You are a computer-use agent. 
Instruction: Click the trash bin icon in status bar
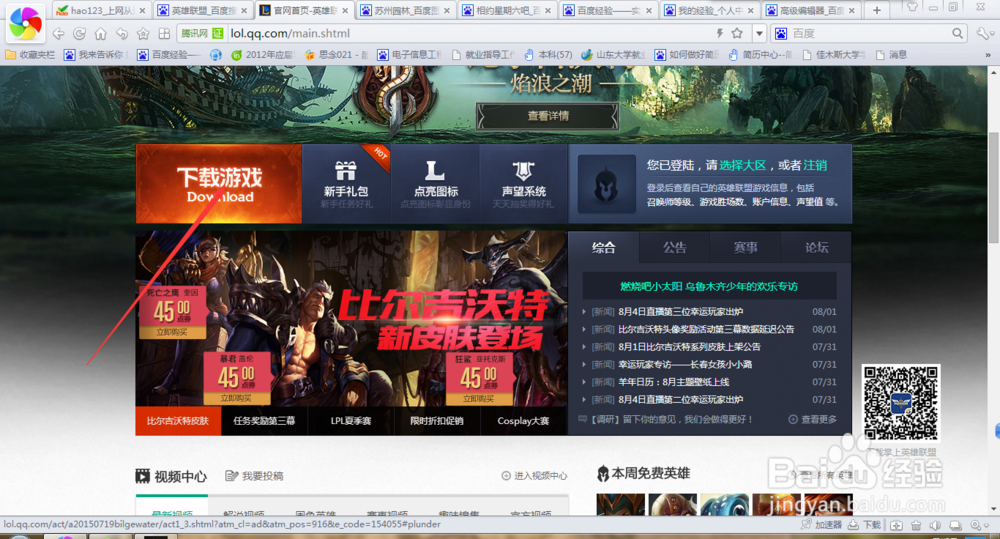coord(916,525)
